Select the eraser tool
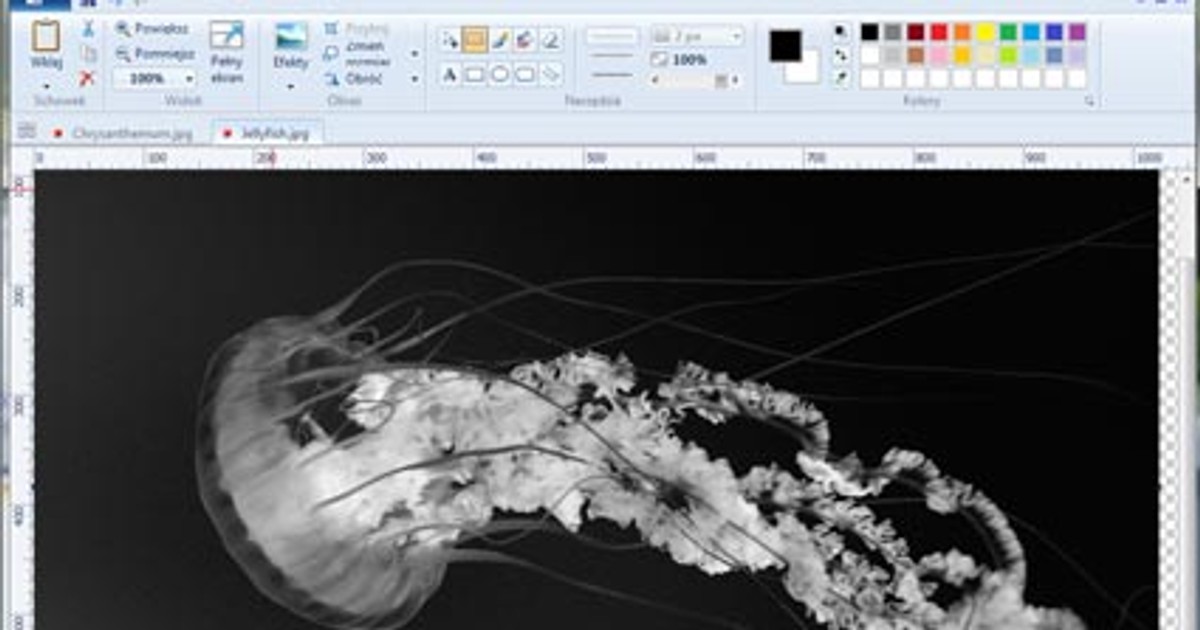The width and height of the screenshot is (1200, 630). (x=551, y=41)
